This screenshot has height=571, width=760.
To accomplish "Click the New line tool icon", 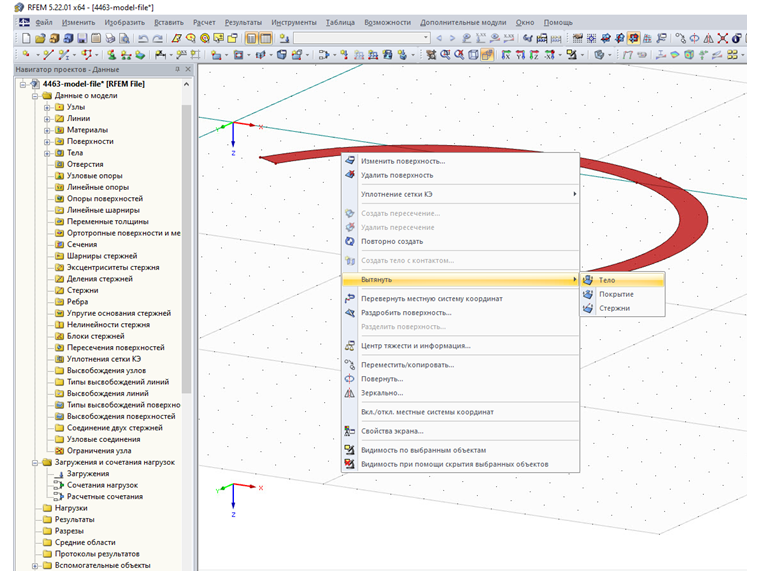I will pos(48,55).
